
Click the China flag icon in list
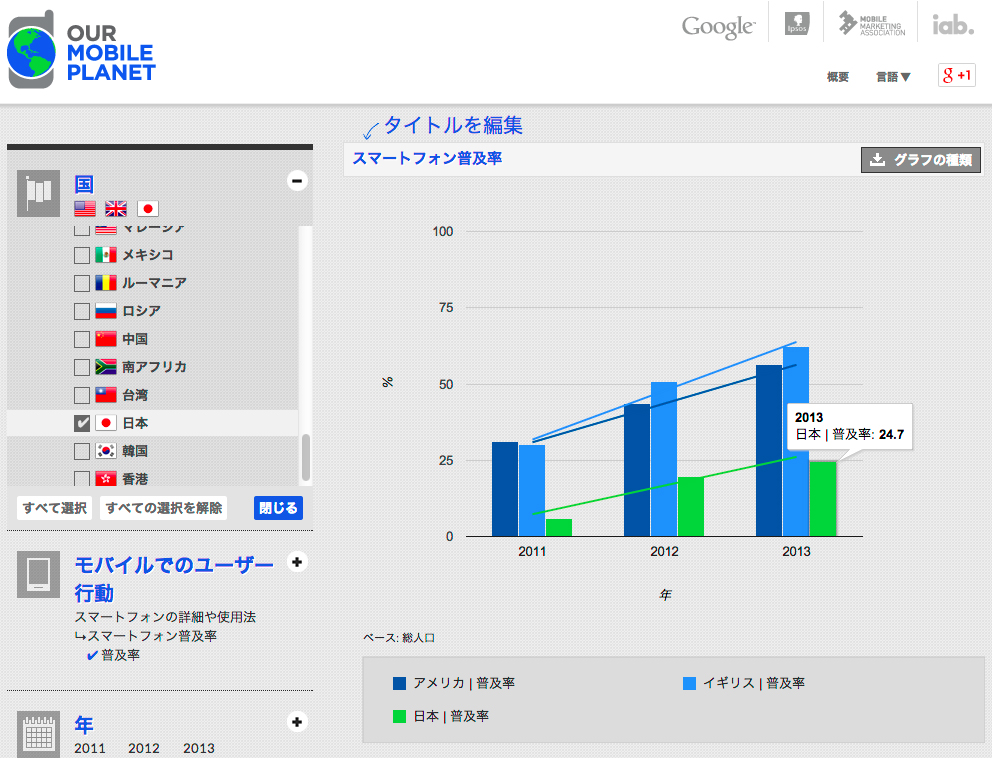pos(106,339)
